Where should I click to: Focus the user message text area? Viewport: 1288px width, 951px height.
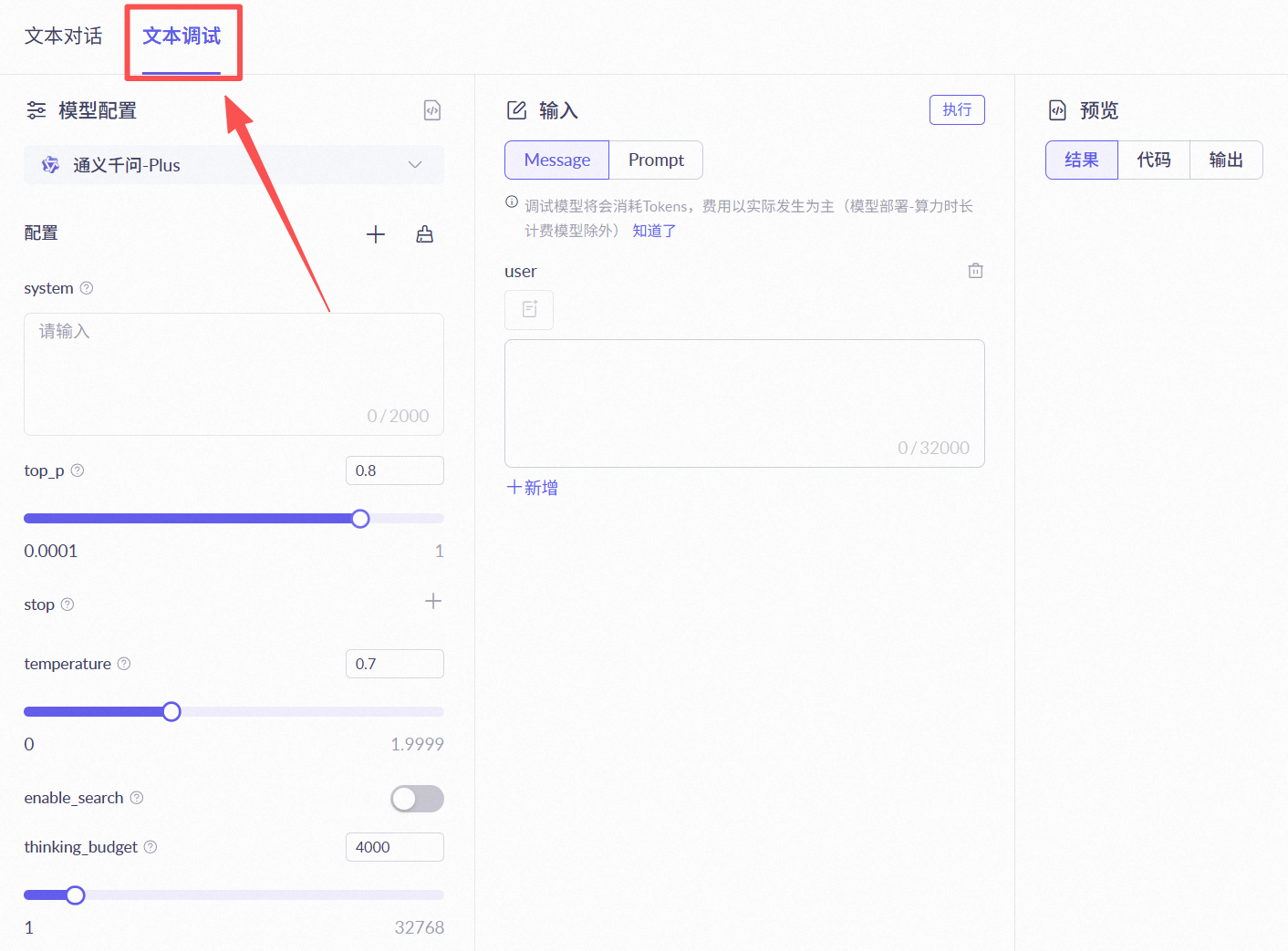tap(744, 403)
